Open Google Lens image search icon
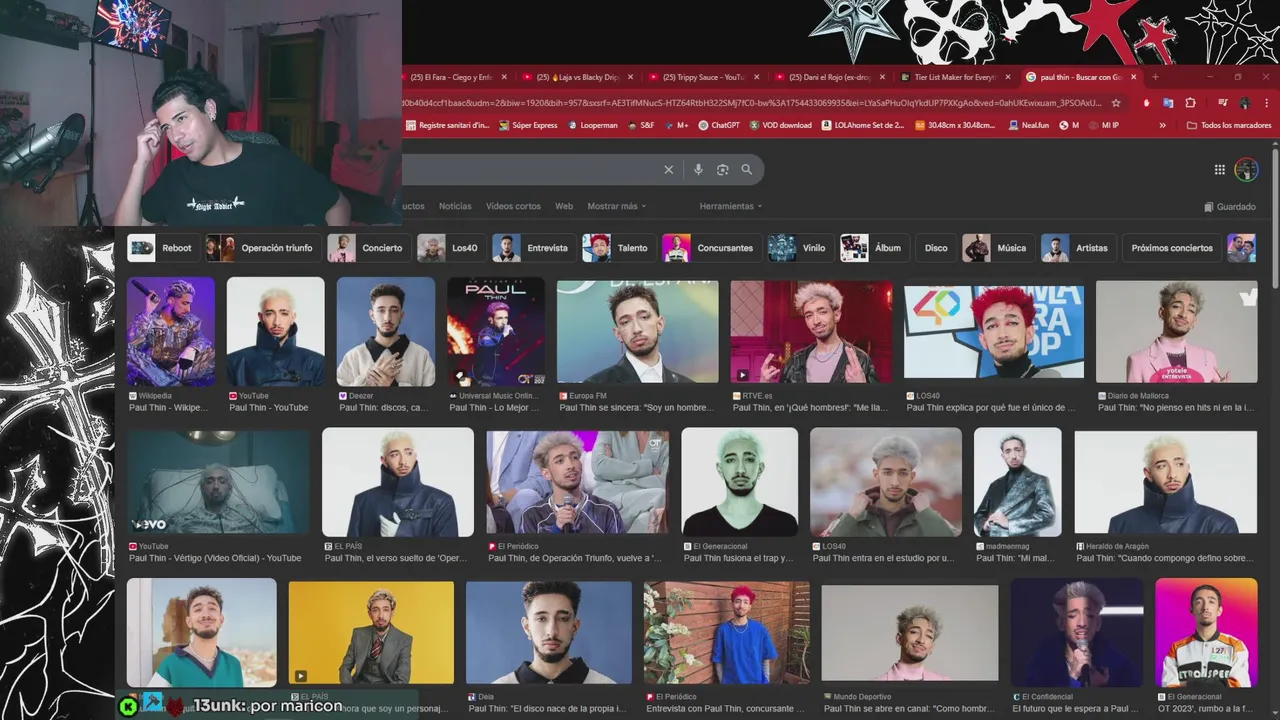 pos(722,170)
